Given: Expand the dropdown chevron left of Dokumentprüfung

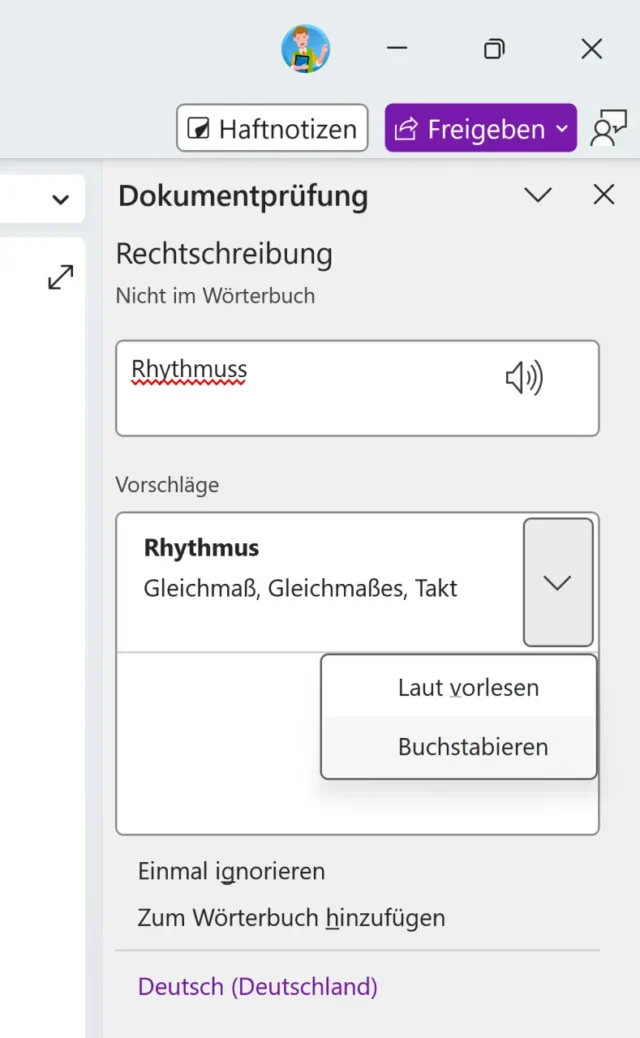Looking at the screenshot, I should pos(61,199).
